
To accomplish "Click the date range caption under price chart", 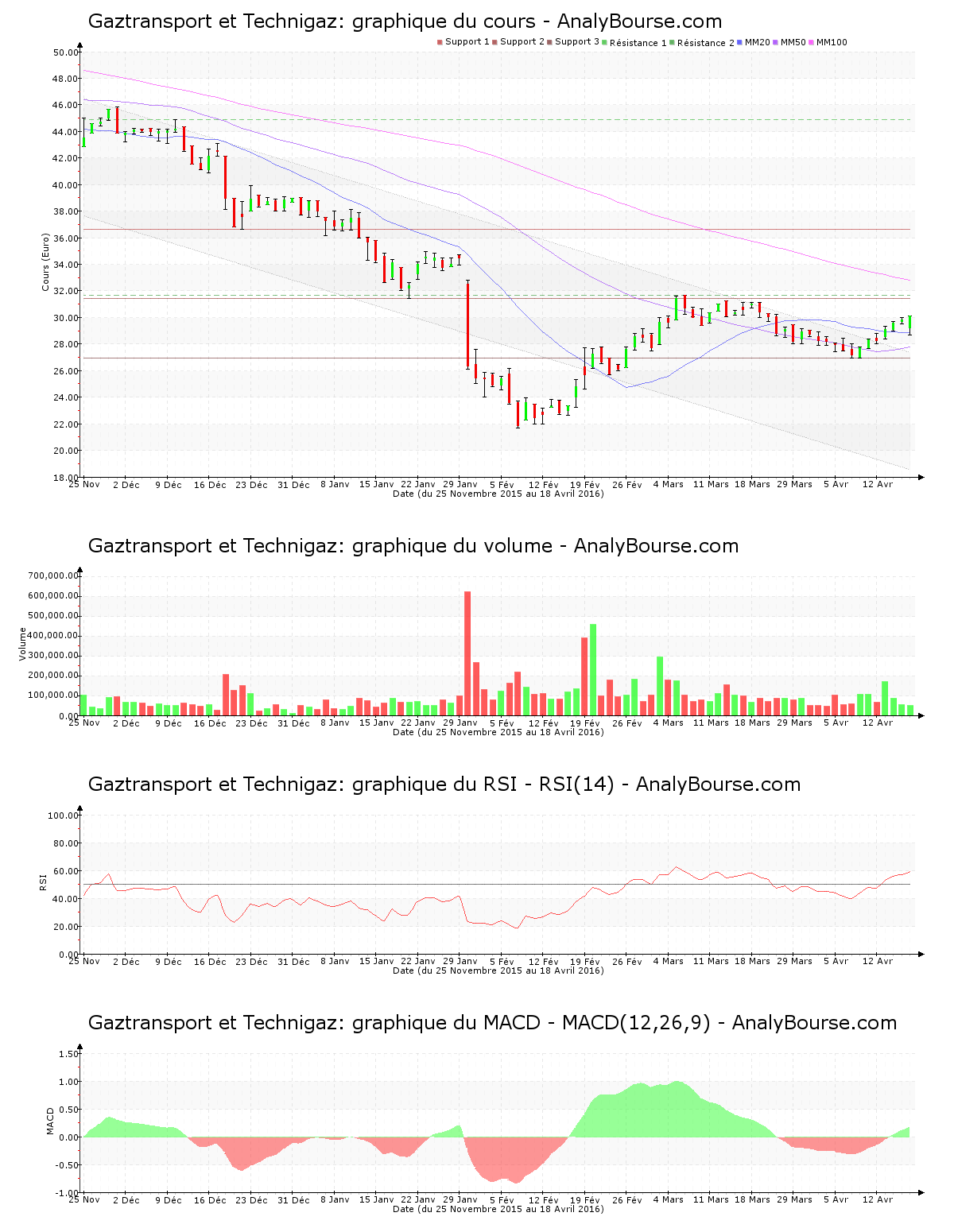I will [498, 494].
